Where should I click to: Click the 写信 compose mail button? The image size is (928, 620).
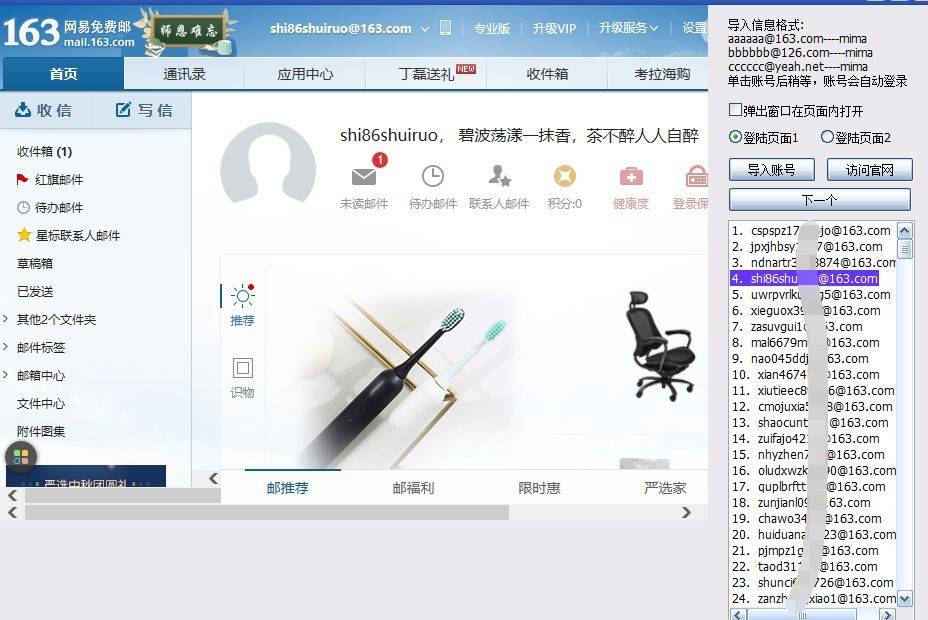point(144,110)
